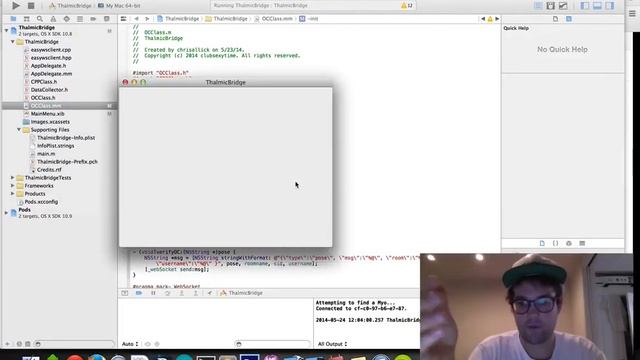The height and width of the screenshot is (360, 640).
Task: Open AppDelegate.mm in navigator
Action: (51, 74)
